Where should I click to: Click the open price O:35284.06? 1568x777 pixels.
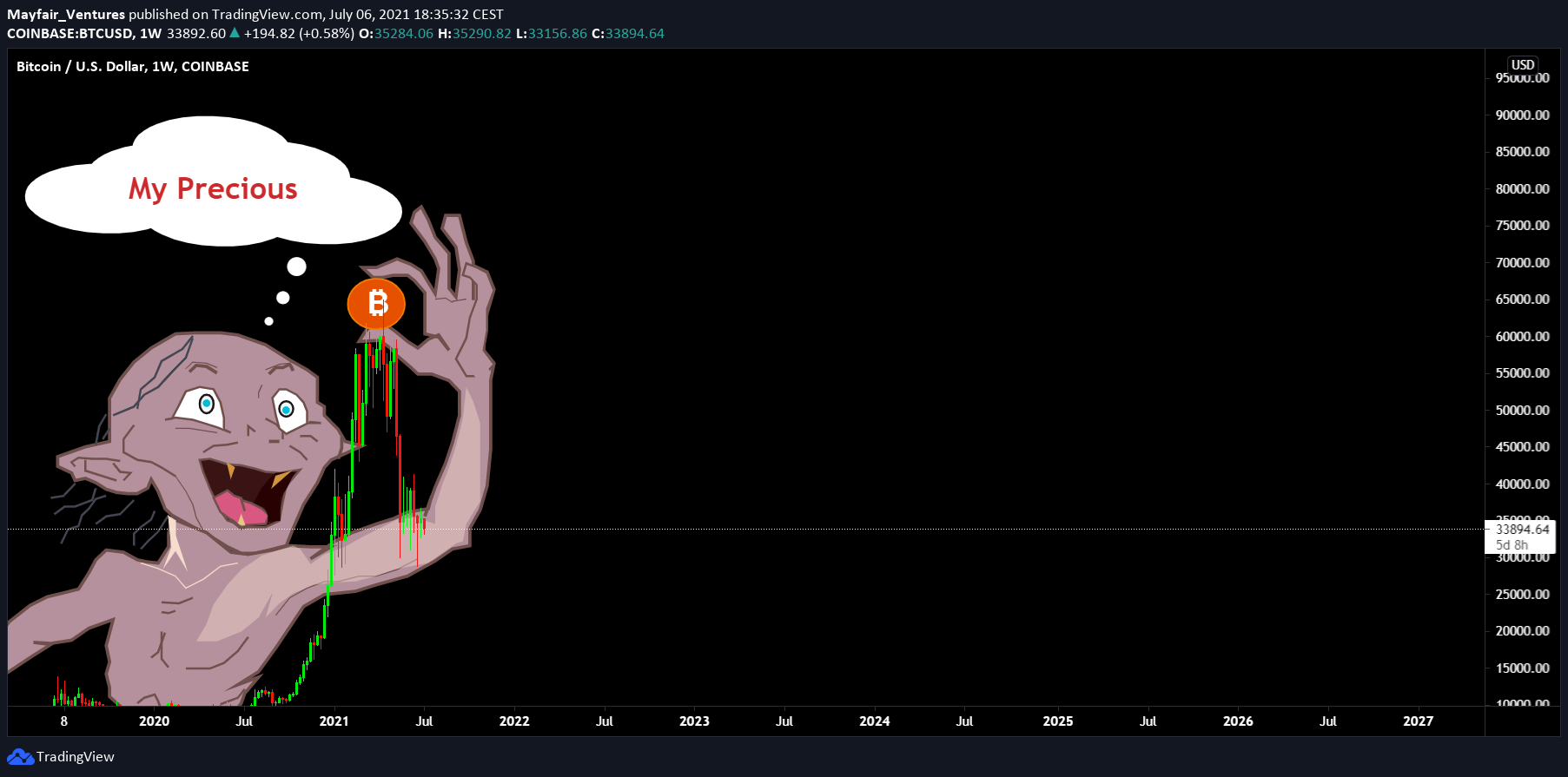point(396,33)
